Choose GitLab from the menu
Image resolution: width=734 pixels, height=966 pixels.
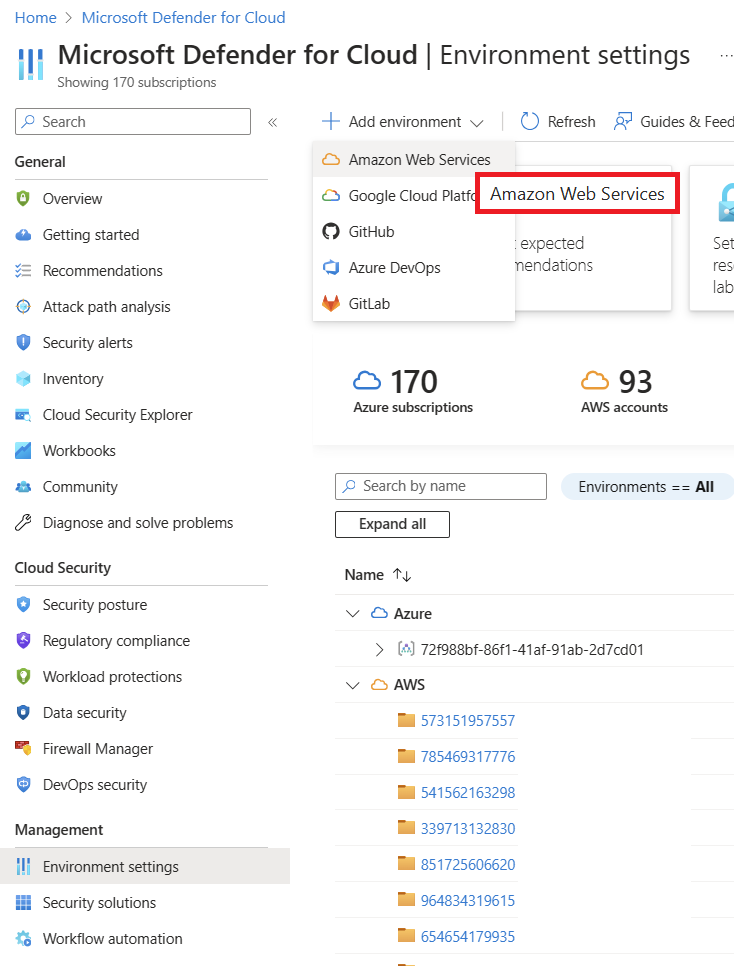pyautogui.click(x=414, y=303)
